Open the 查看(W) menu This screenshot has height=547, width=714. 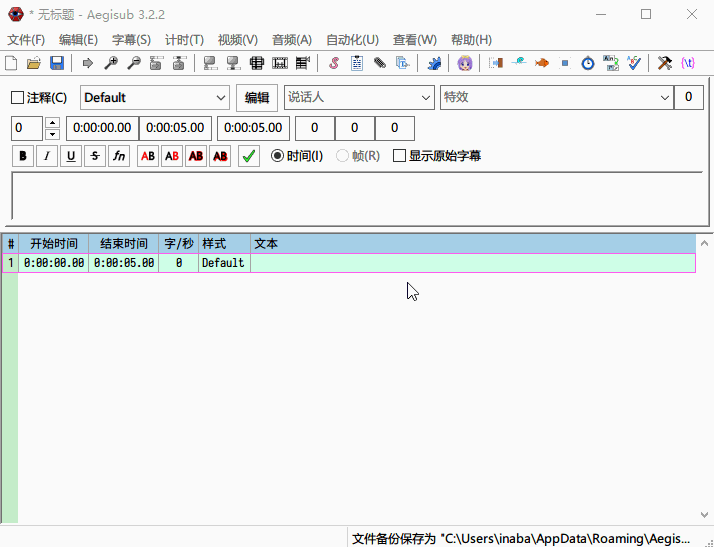click(x=415, y=40)
